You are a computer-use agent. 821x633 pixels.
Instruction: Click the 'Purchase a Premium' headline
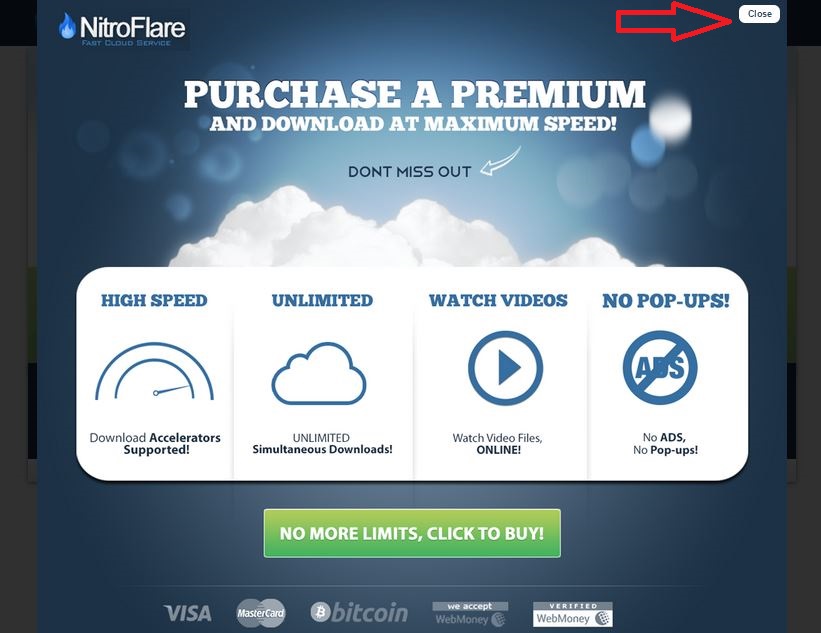pos(415,94)
